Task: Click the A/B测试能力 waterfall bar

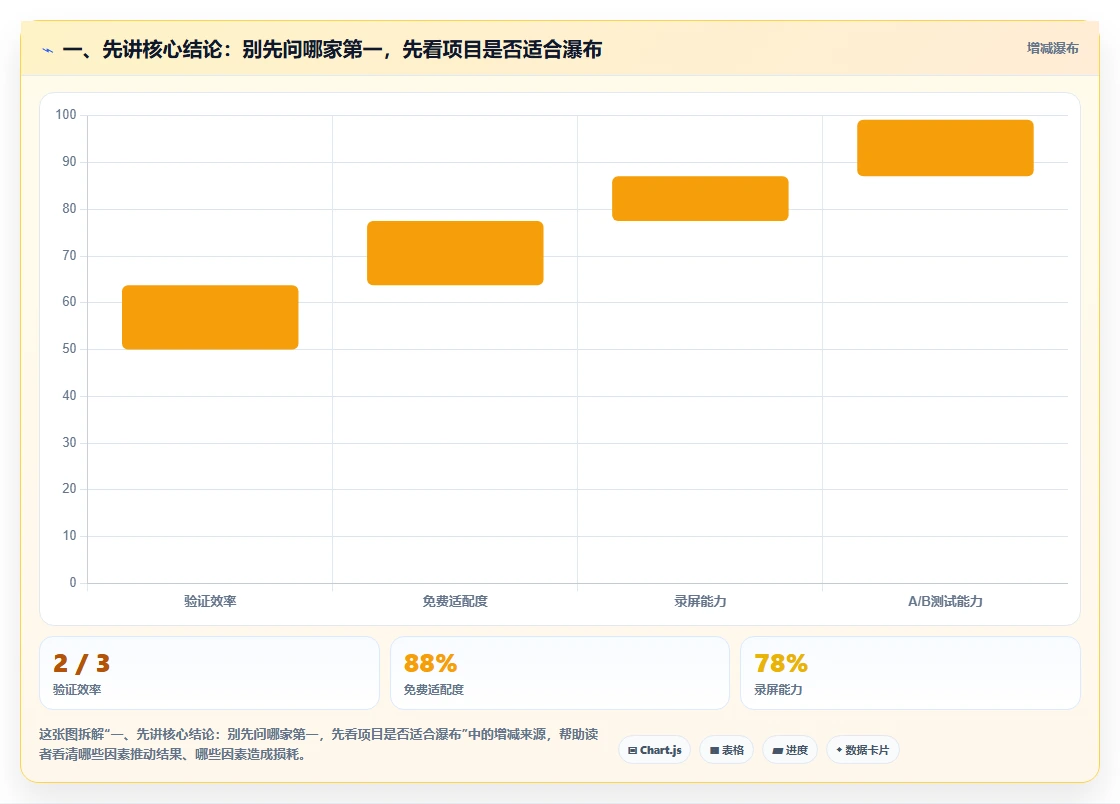Action: pyautogui.click(x=945, y=148)
